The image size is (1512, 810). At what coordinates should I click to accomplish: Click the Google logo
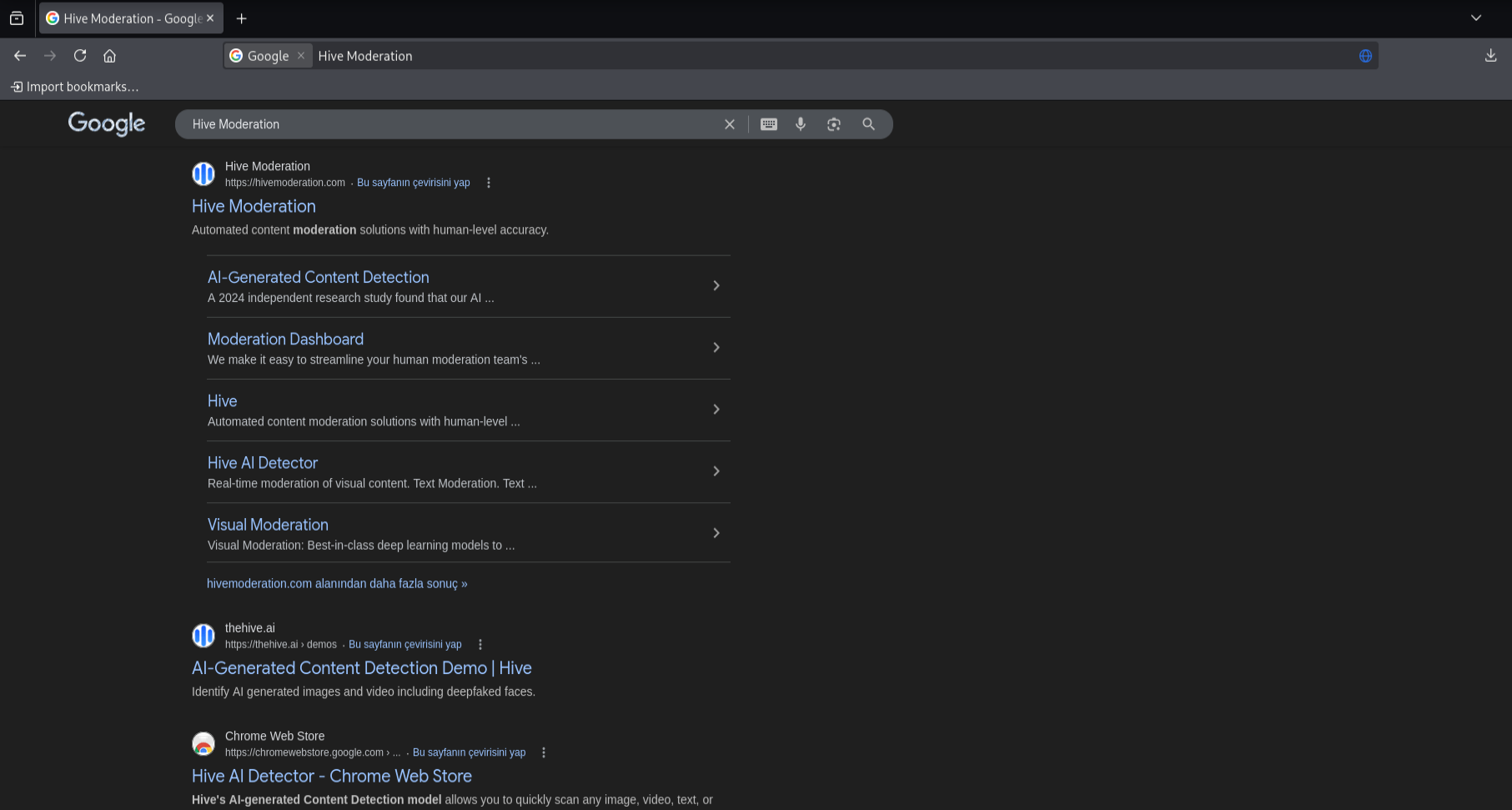tap(107, 123)
